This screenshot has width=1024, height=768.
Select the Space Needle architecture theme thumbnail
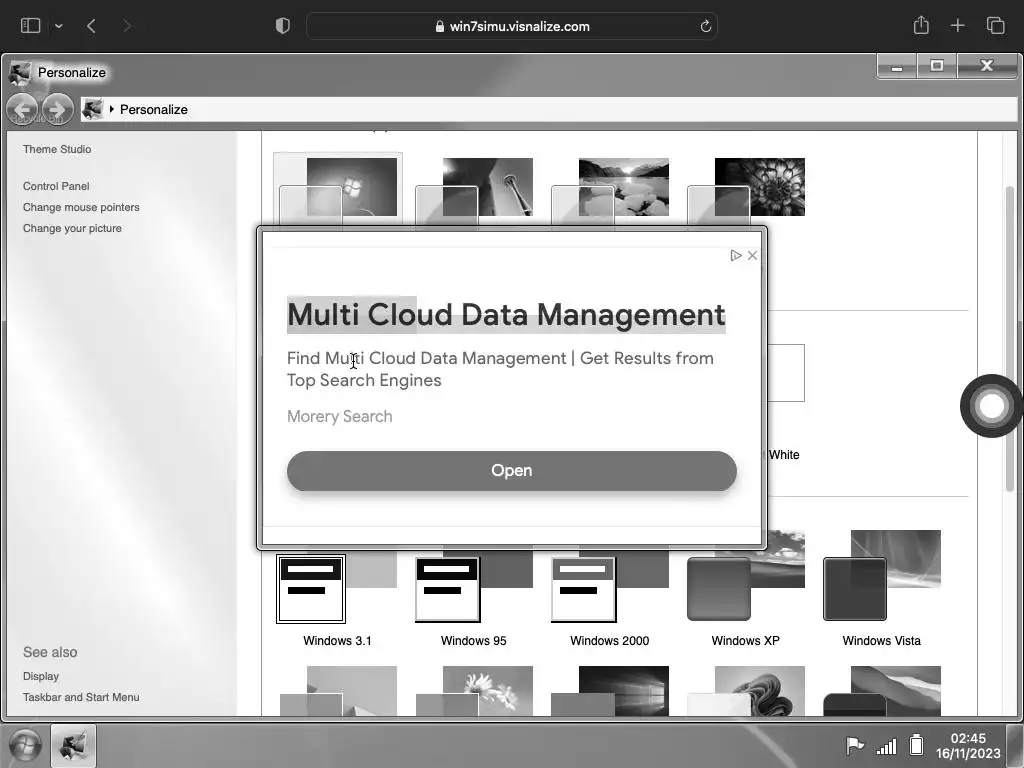(x=473, y=191)
